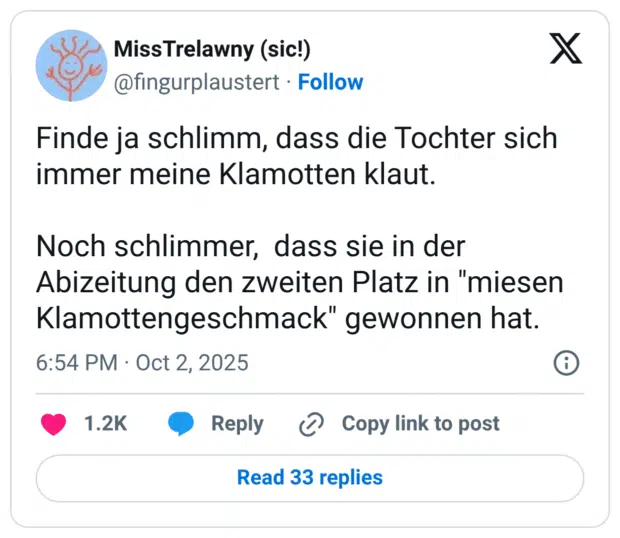The image size is (620, 538).
Task: Click the blue reply speech bubble icon
Action: pyautogui.click(x=181, y=424)
